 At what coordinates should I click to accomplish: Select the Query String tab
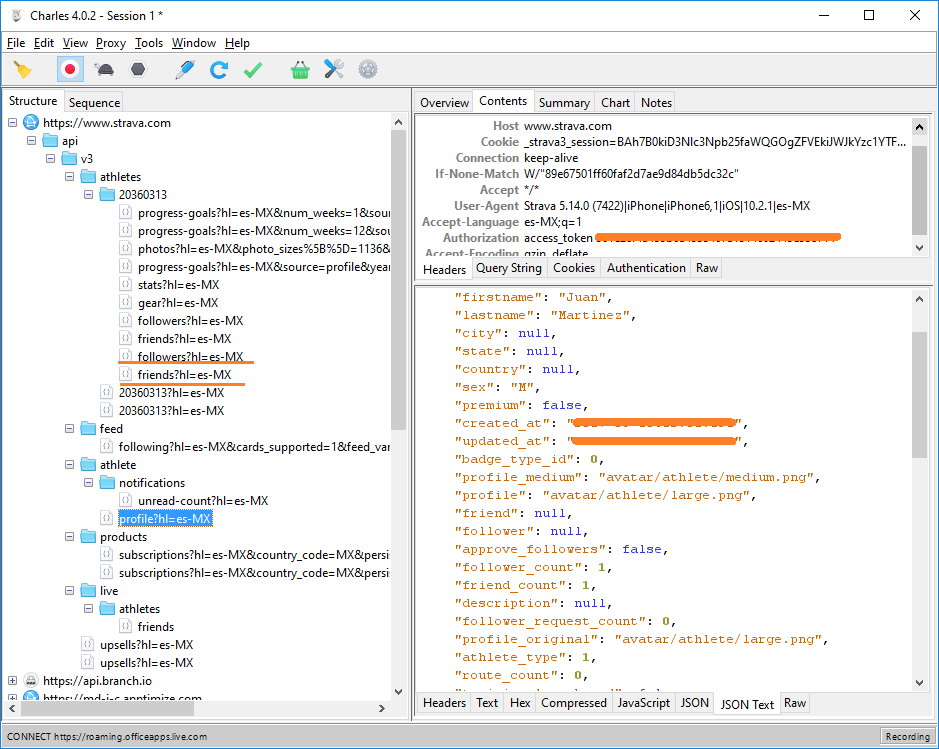coord(509,268)
